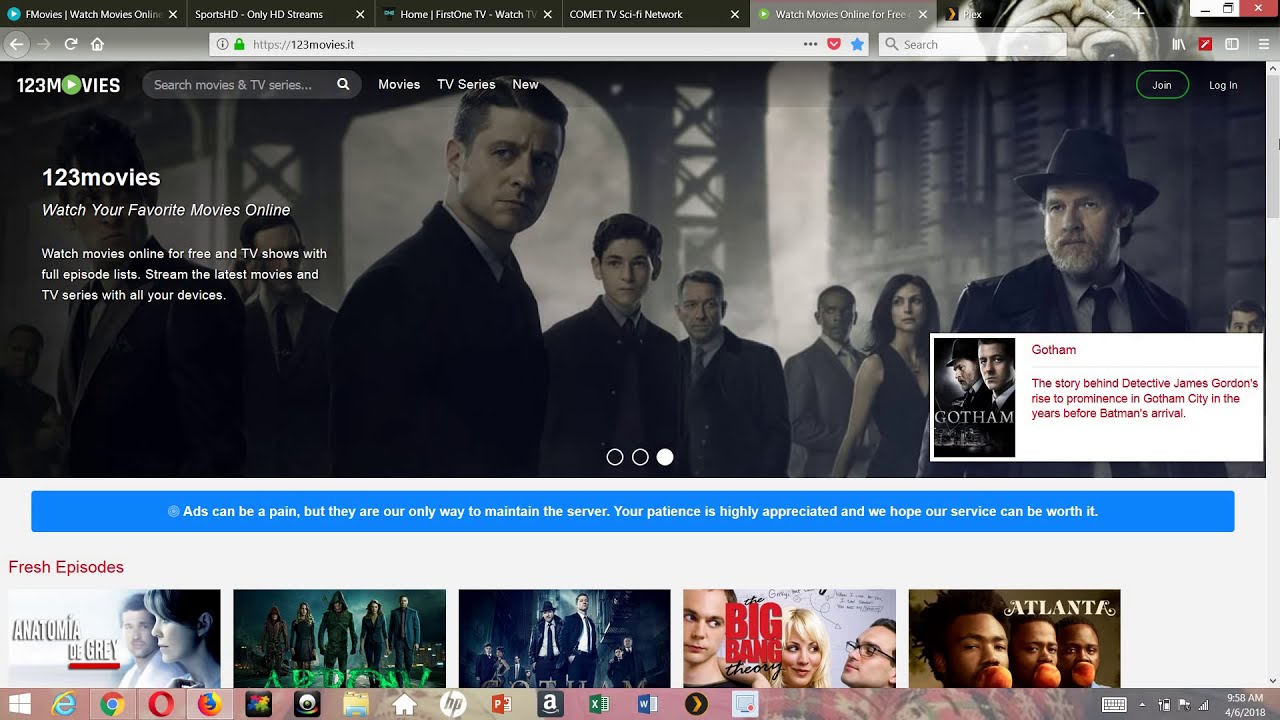The width and height of the screenshot is (1280, 720).
Task: Open New section in site navbar
Action: coord(525,85)
